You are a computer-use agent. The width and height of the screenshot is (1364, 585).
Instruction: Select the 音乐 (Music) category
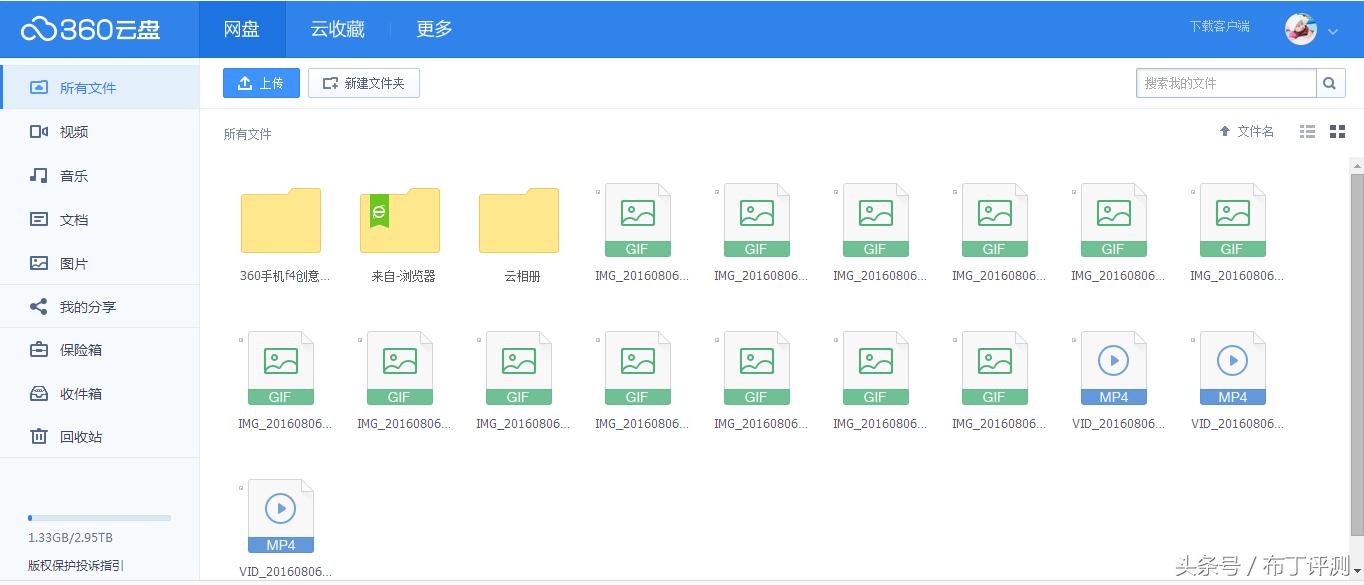click(74, 175)
